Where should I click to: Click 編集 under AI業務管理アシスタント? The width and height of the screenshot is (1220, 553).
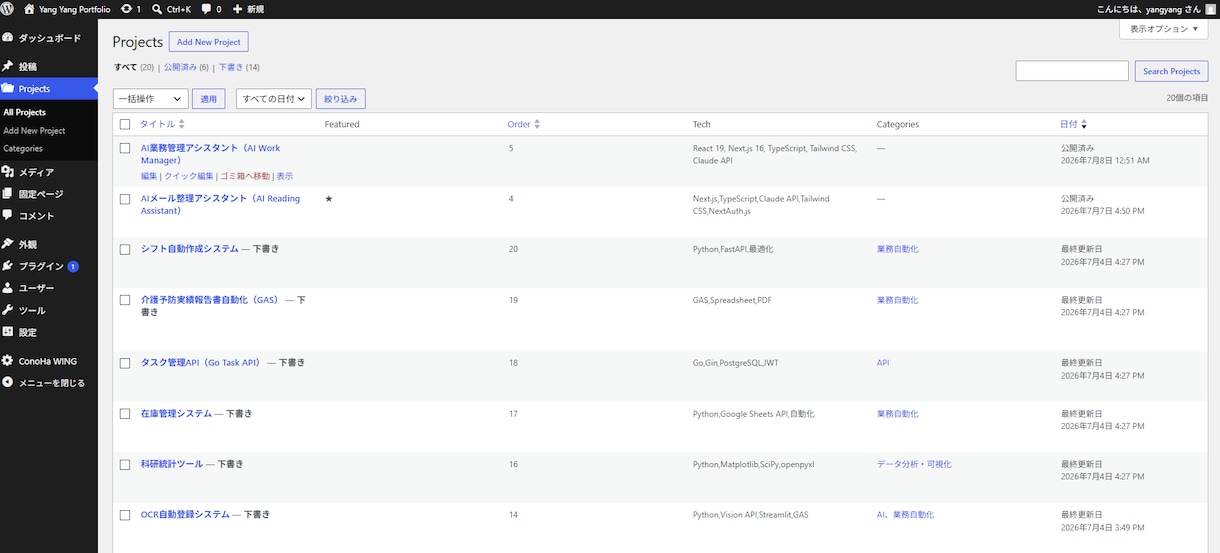click(x=149, y=176)
